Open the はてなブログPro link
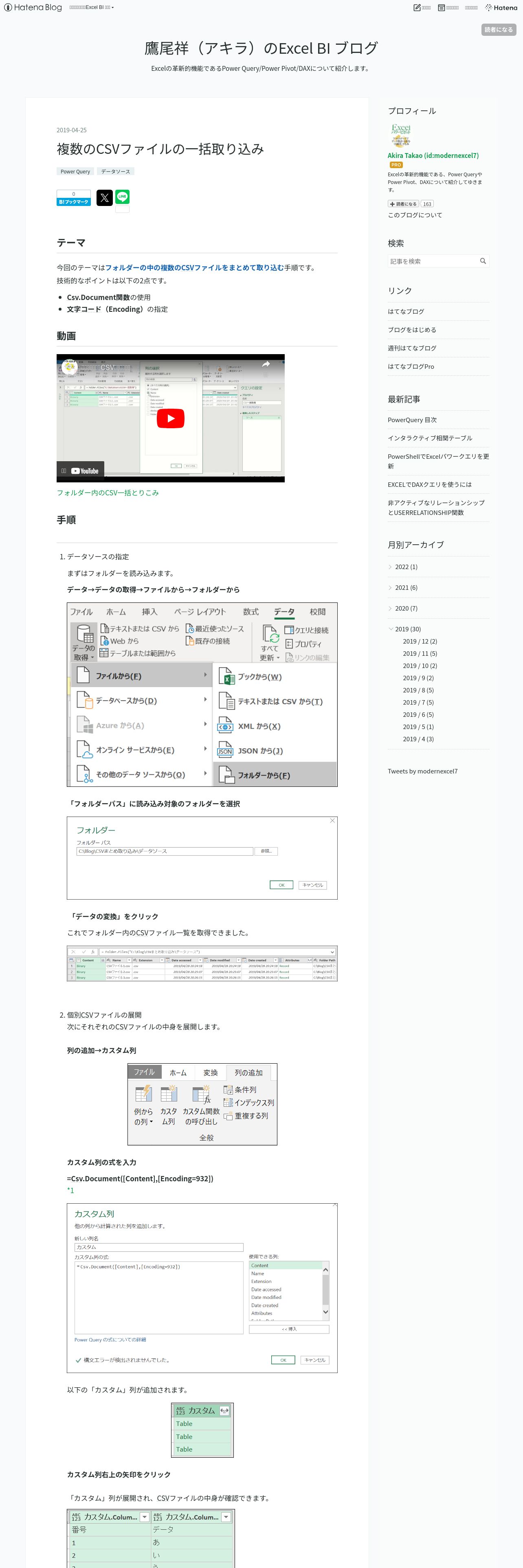The height and width of the screenshot is (1568, 523). point(411,366)
